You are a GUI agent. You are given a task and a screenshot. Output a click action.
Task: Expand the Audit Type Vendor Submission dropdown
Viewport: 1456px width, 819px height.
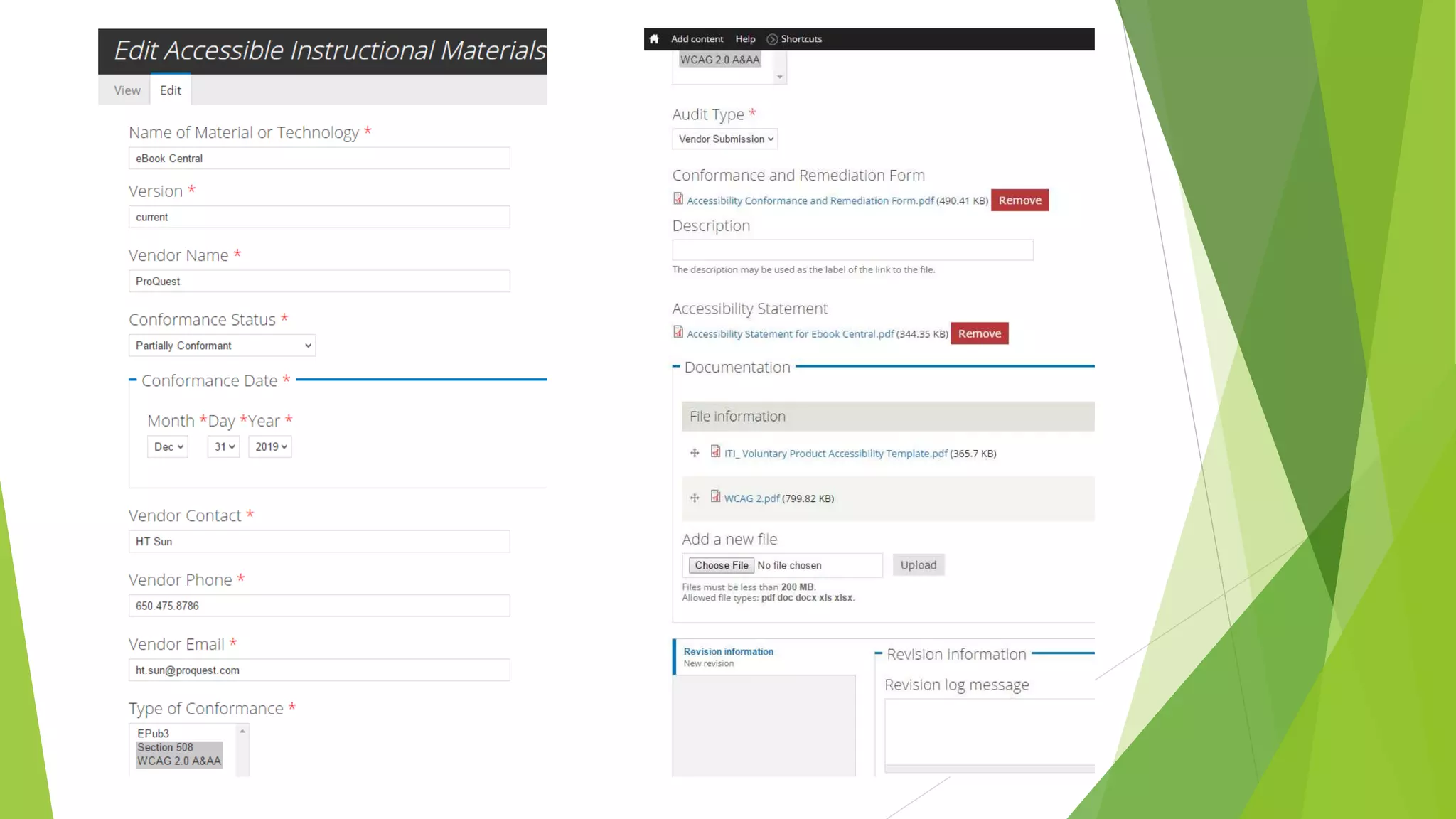click(725, 139)
